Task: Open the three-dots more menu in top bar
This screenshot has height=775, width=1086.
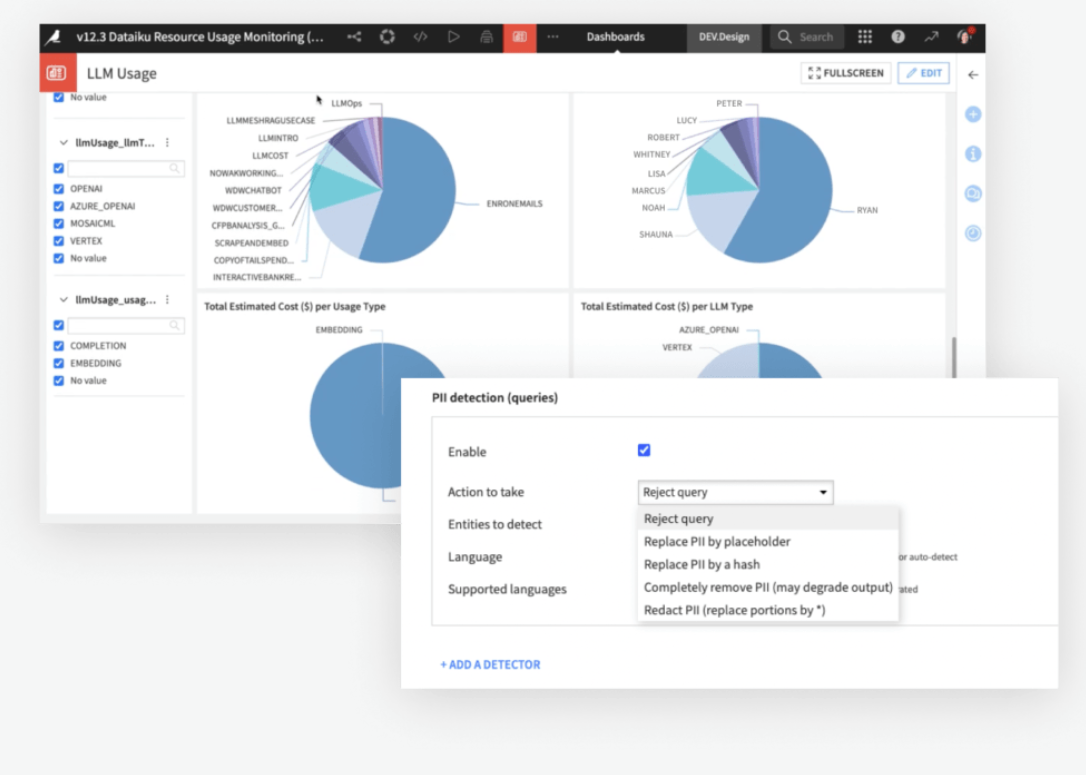Action: click(x=553, y=37)
